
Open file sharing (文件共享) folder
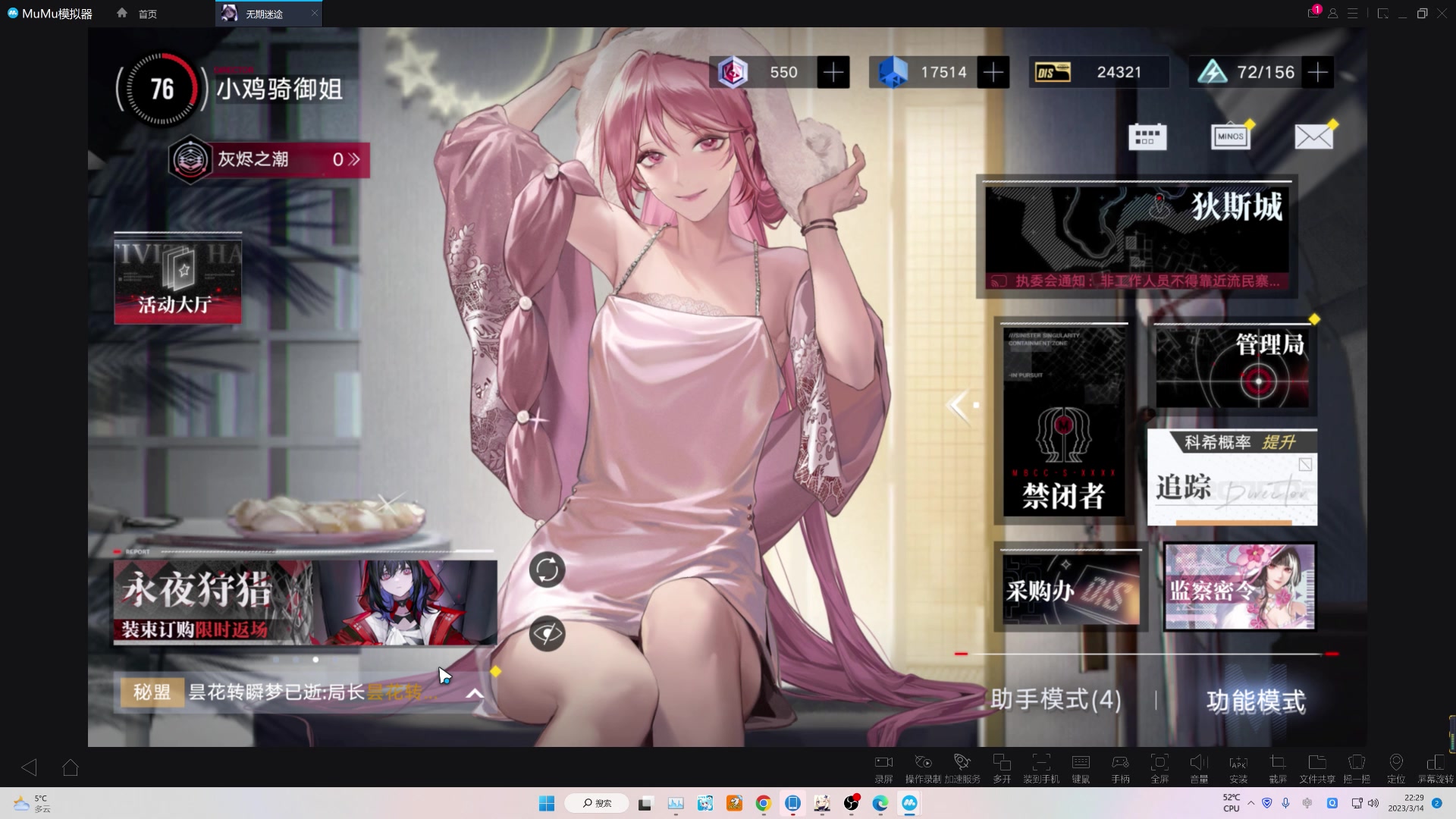pyautogui.click(x=1317, y=767)
